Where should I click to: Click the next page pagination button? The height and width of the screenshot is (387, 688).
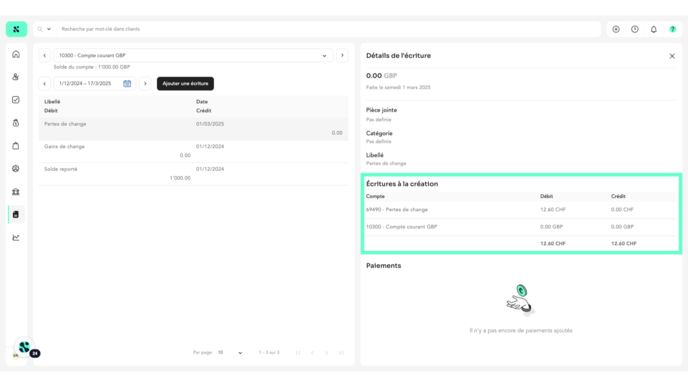326,352
